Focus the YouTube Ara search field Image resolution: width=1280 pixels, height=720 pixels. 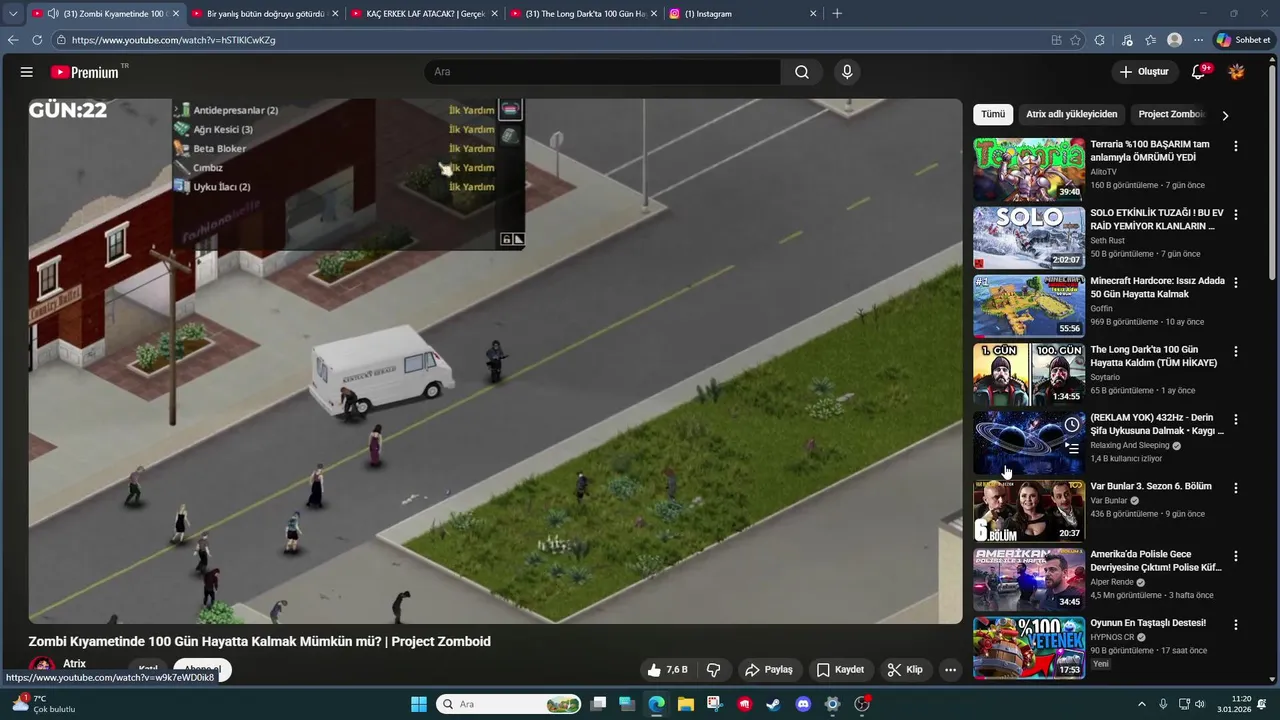click(603, 72)
